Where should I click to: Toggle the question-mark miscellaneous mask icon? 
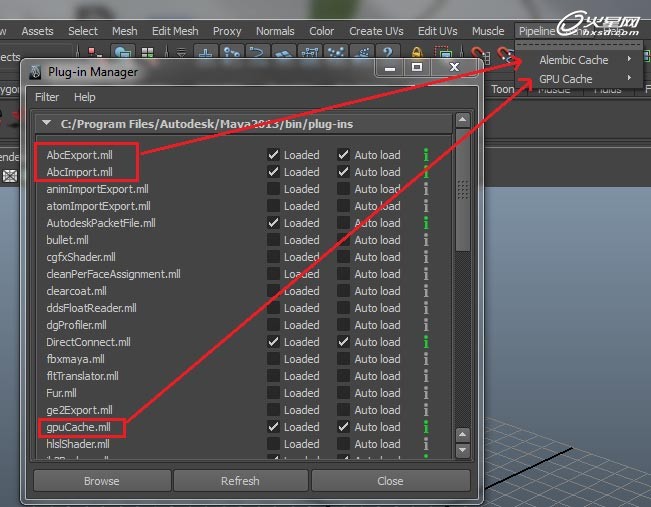click(x=388, y=52)
